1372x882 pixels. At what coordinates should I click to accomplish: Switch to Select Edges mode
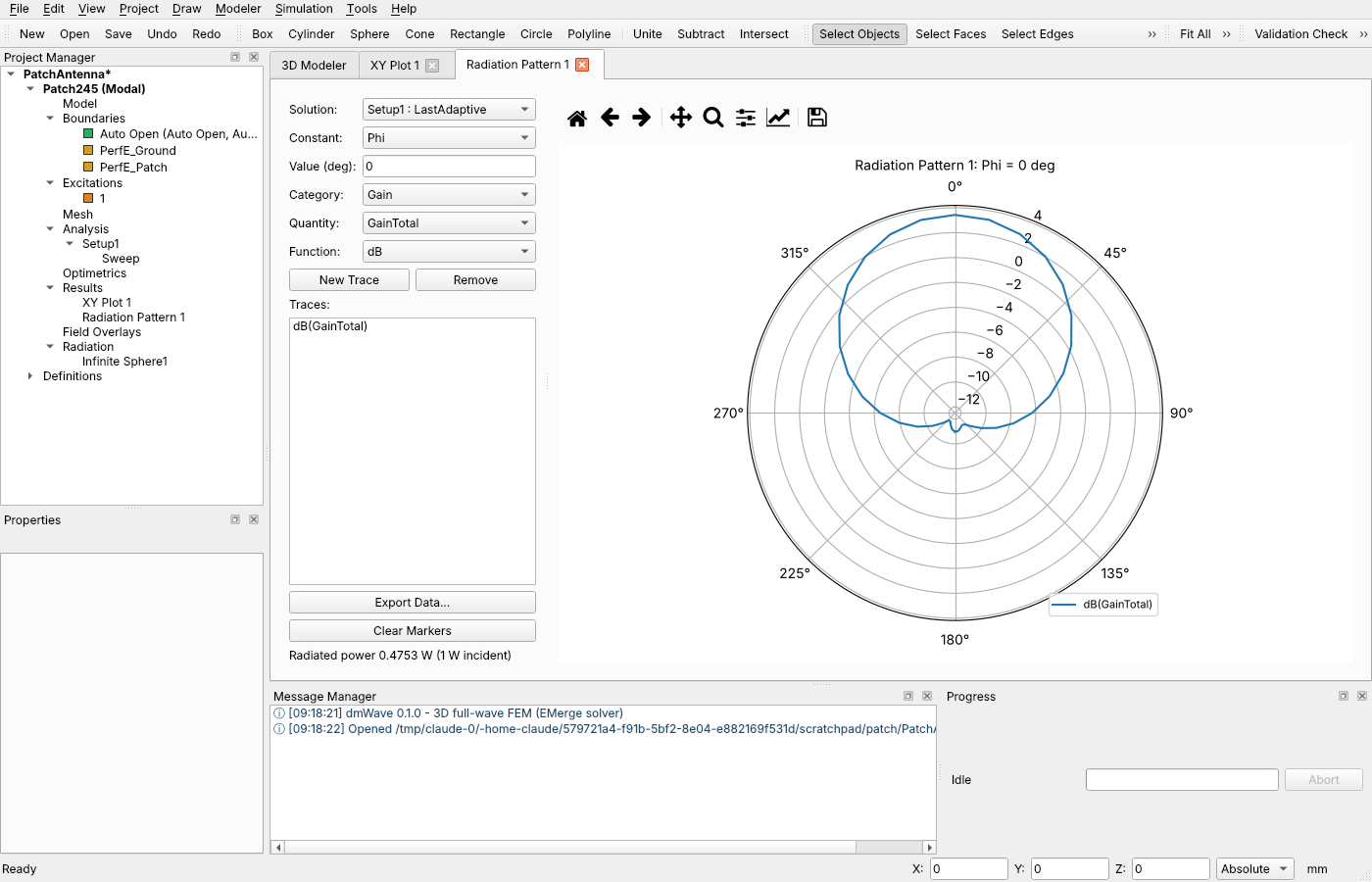pyautogui.click(x=1038, y=34)
